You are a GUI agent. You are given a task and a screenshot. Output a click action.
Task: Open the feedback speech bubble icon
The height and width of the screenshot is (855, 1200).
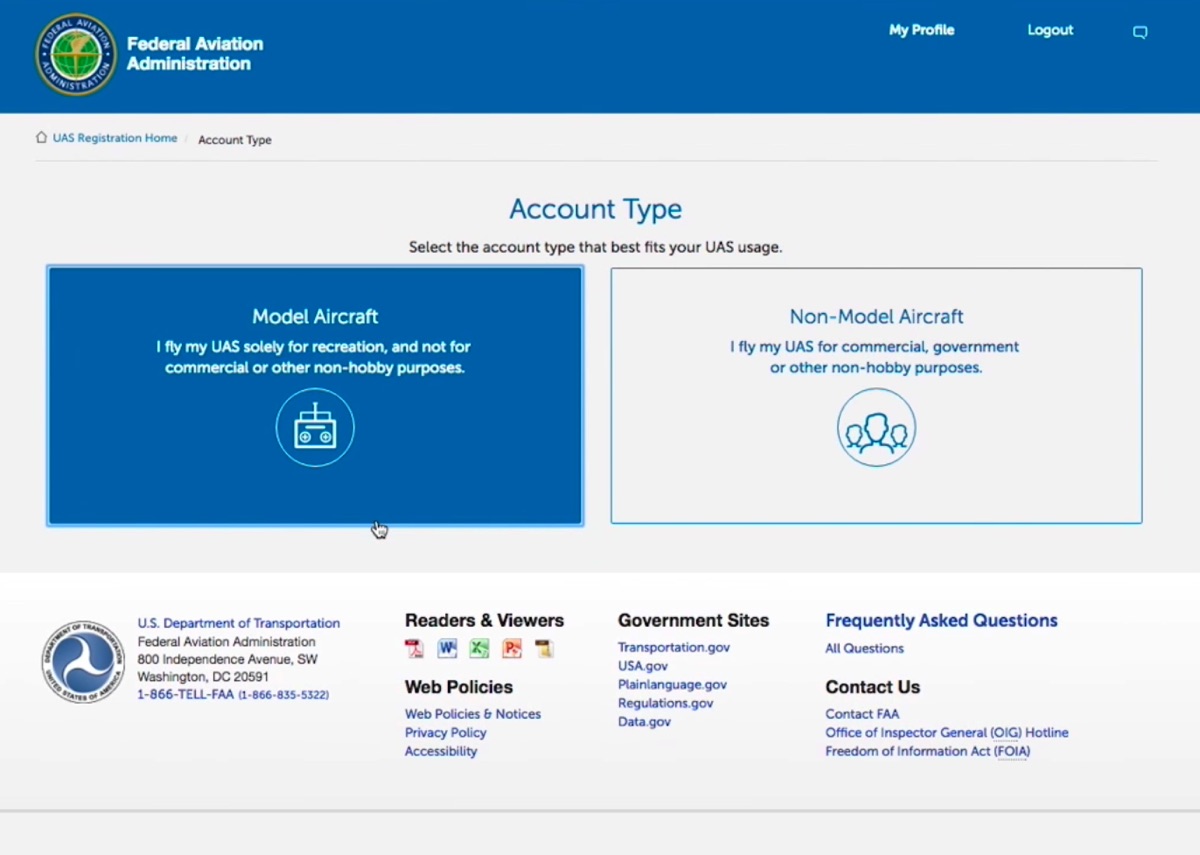(x=1139, y=32)
